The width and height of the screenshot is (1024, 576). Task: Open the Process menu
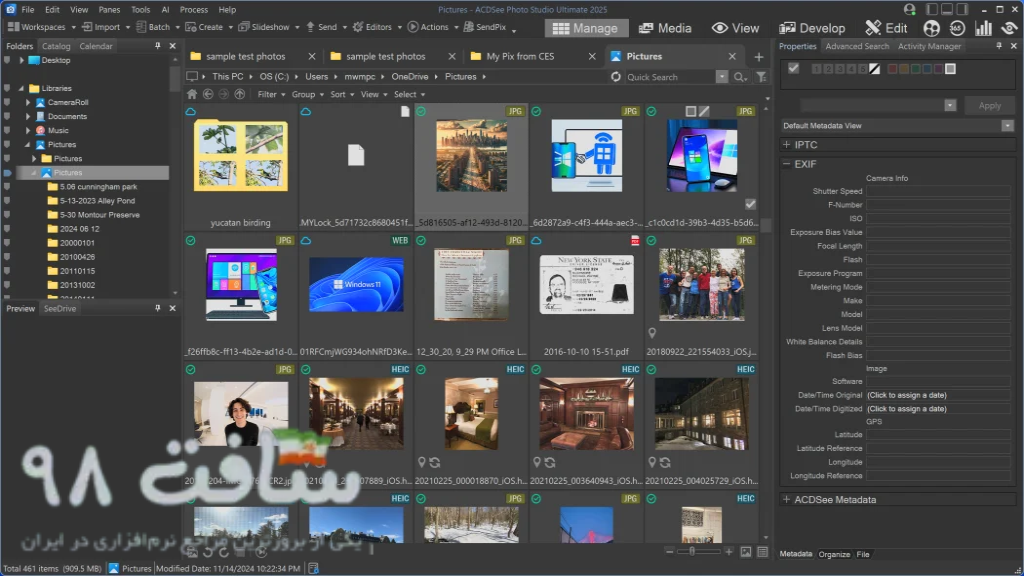[193, 10]
